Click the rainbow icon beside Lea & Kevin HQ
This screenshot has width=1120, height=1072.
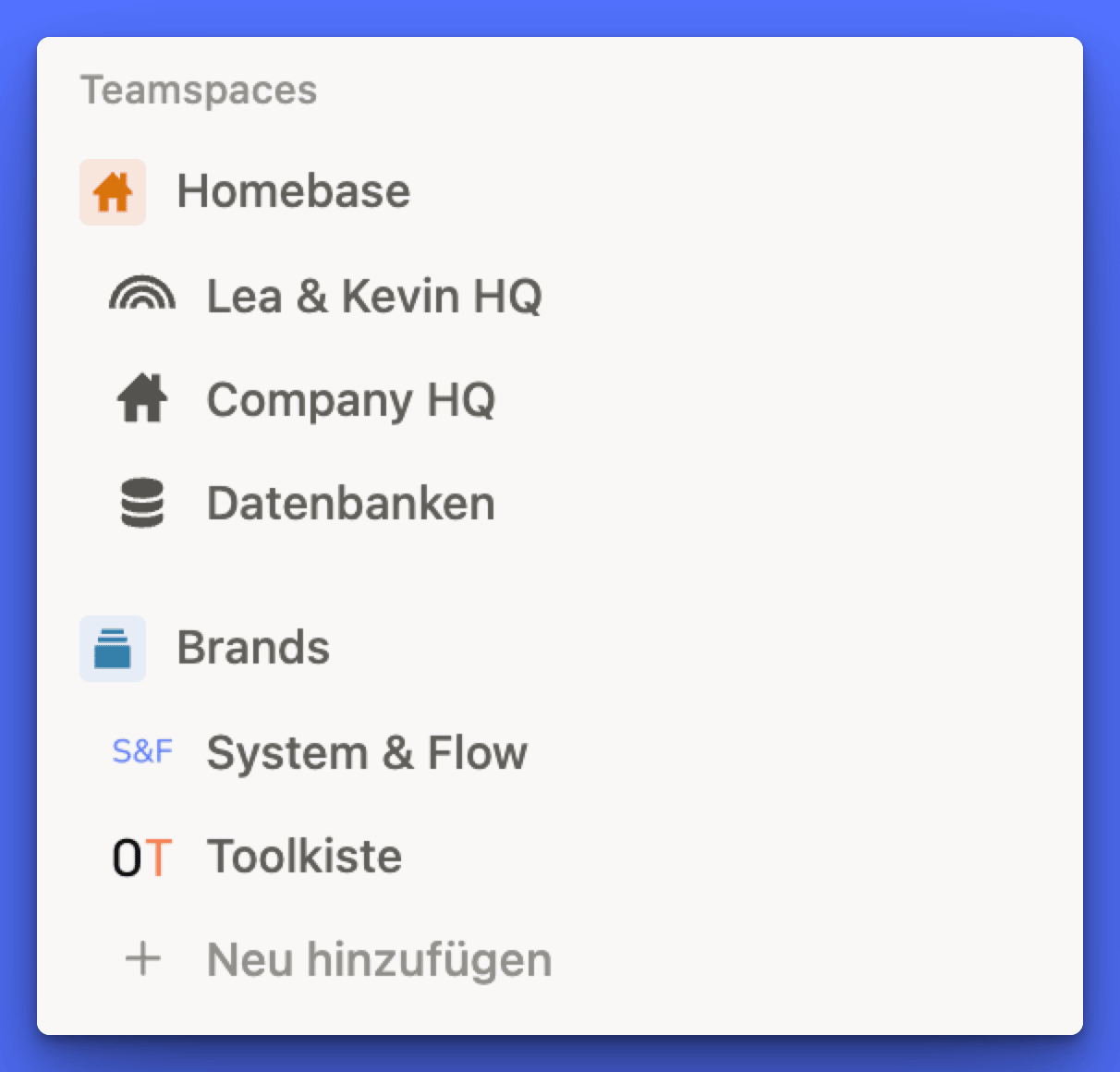point(142,296)
